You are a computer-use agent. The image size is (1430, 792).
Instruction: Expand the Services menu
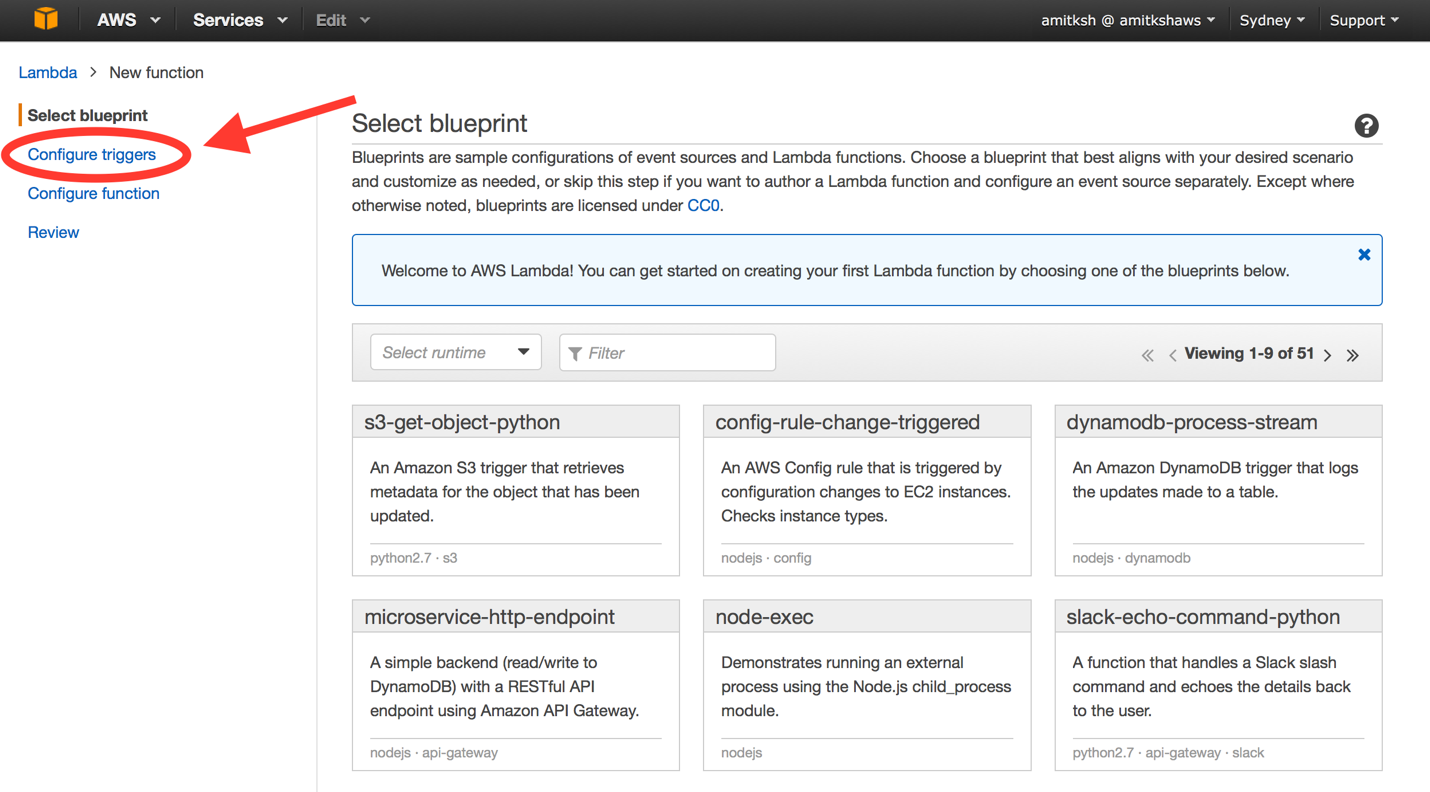coord(240,20)
